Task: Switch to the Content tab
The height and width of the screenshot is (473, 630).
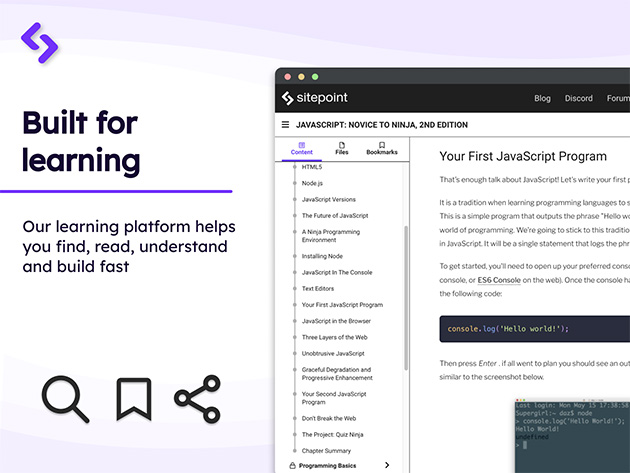Action: [302, 149]
